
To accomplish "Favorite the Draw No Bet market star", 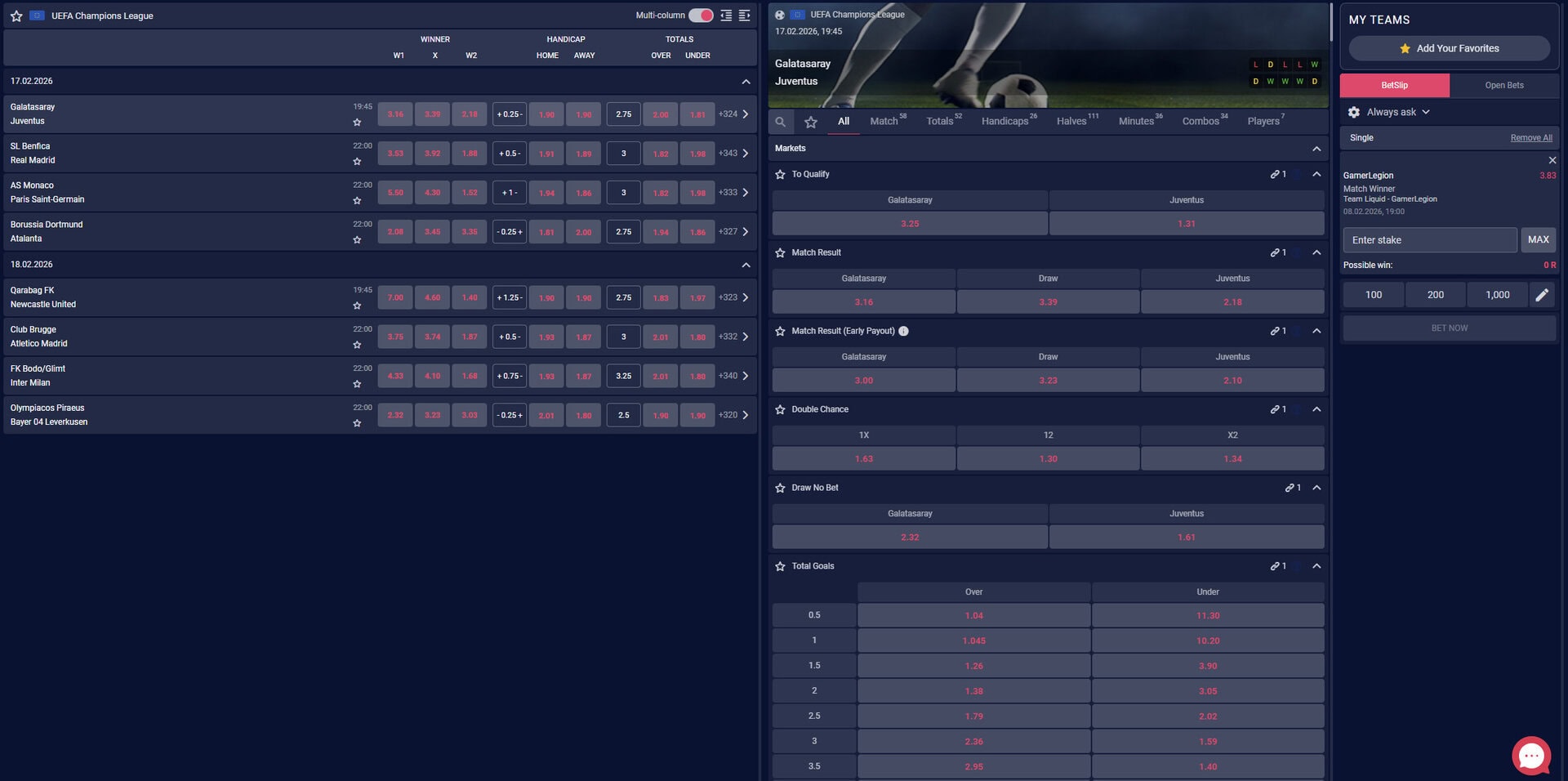I will click(780, 488).
